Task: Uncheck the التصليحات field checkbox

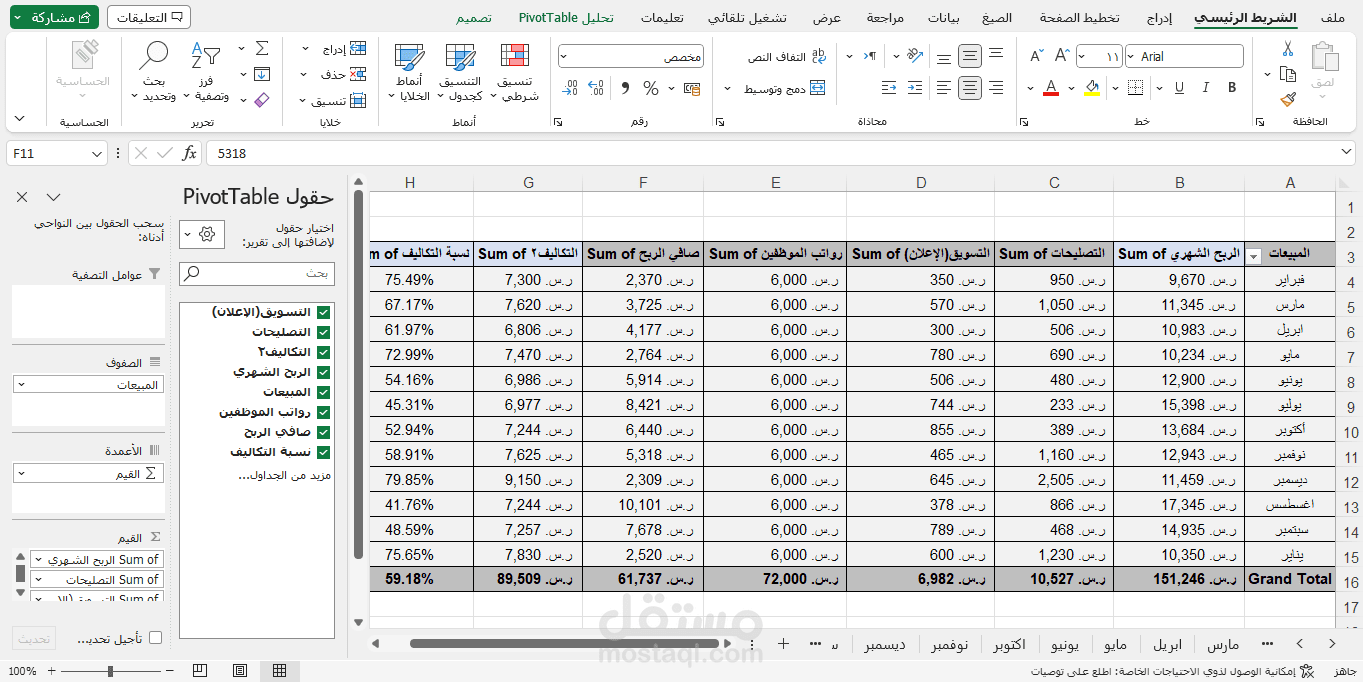Action: pos(323,332)
